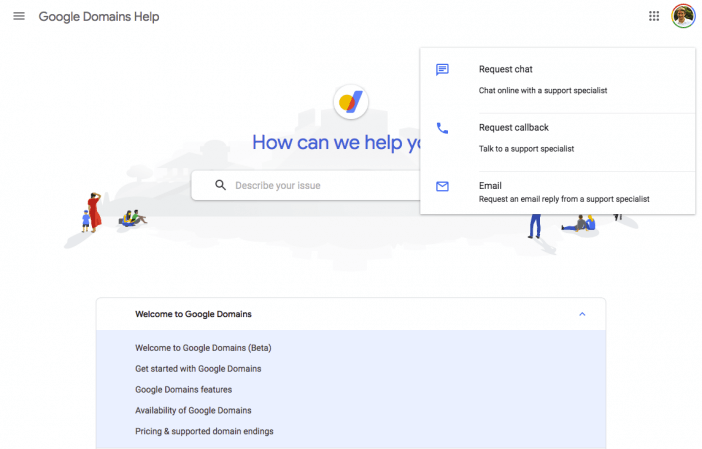Click the Welcome to Google Domains heading
Screen dimensions: 702x449
tap(193, 314)
